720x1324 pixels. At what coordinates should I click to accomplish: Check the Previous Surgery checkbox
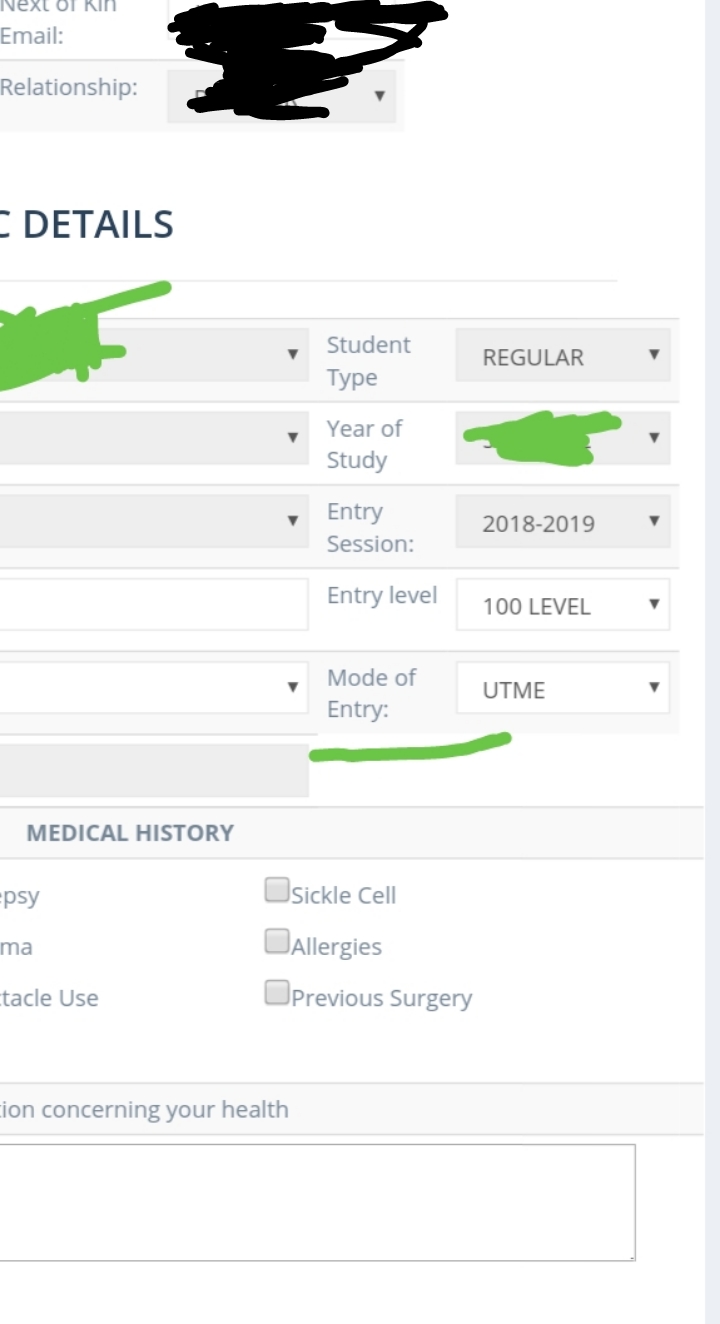pos(276,992)
